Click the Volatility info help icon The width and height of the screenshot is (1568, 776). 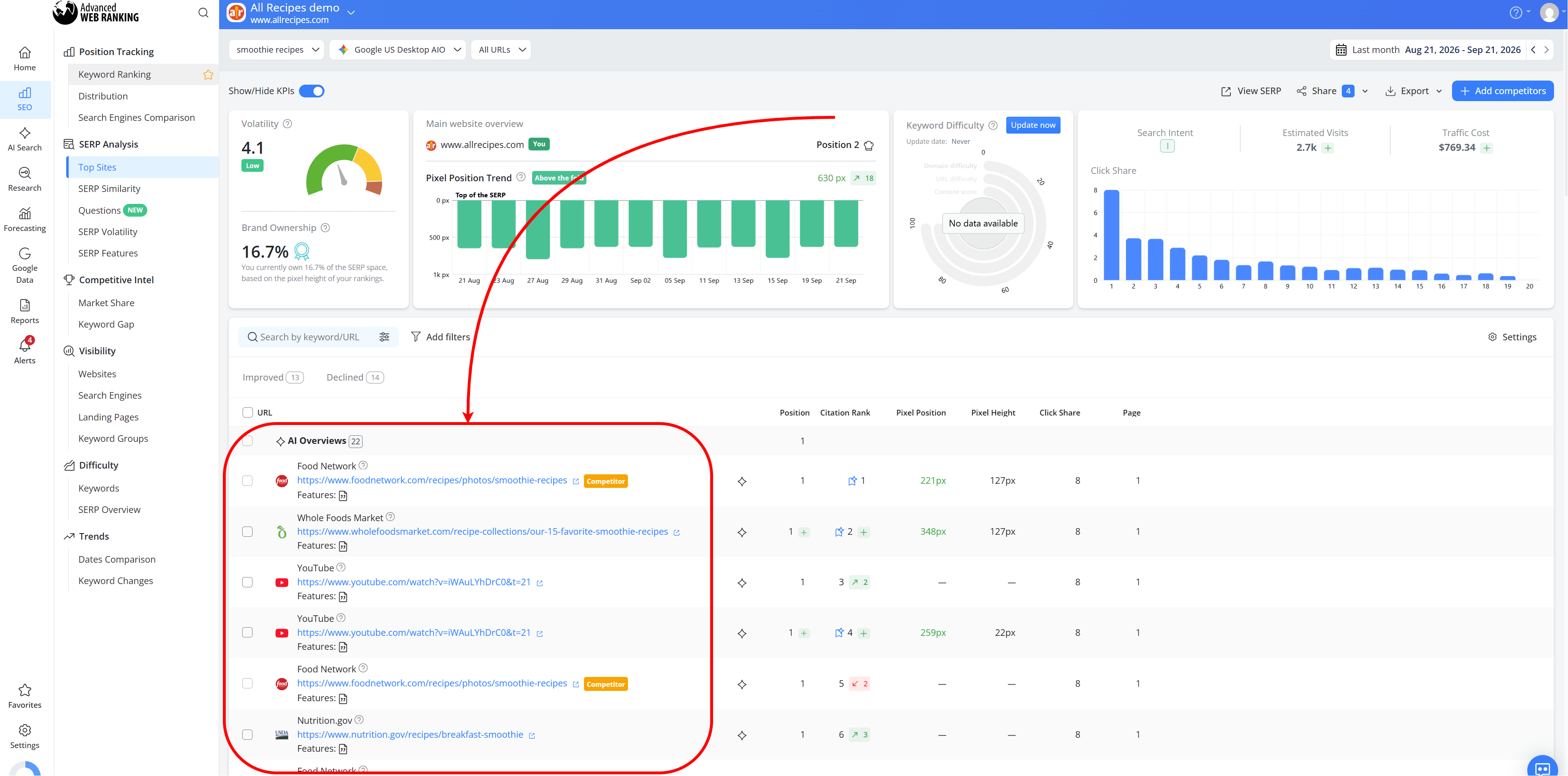click(288, 124)
